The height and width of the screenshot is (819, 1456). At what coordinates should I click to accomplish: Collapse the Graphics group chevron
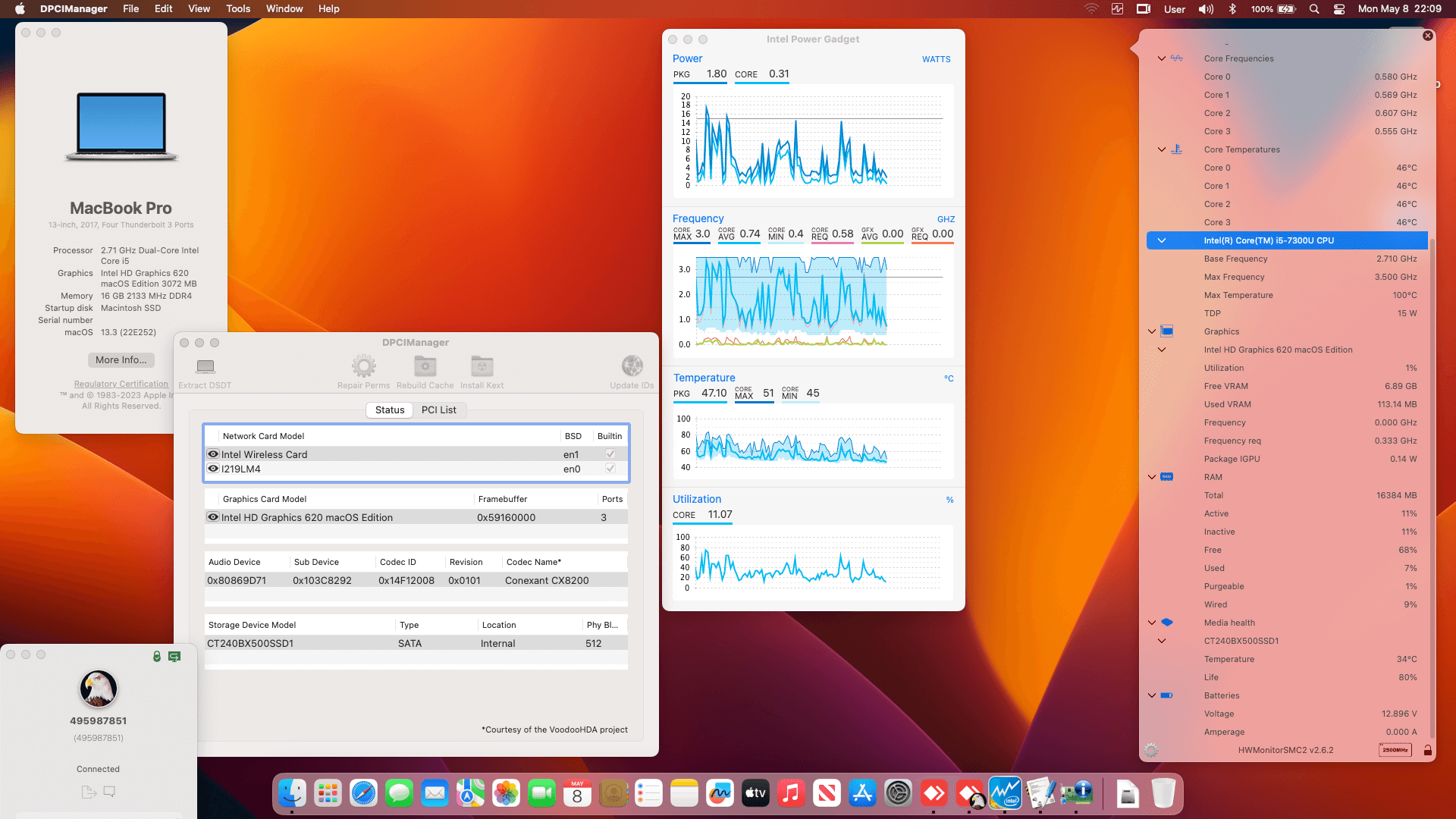(1152, 331)
